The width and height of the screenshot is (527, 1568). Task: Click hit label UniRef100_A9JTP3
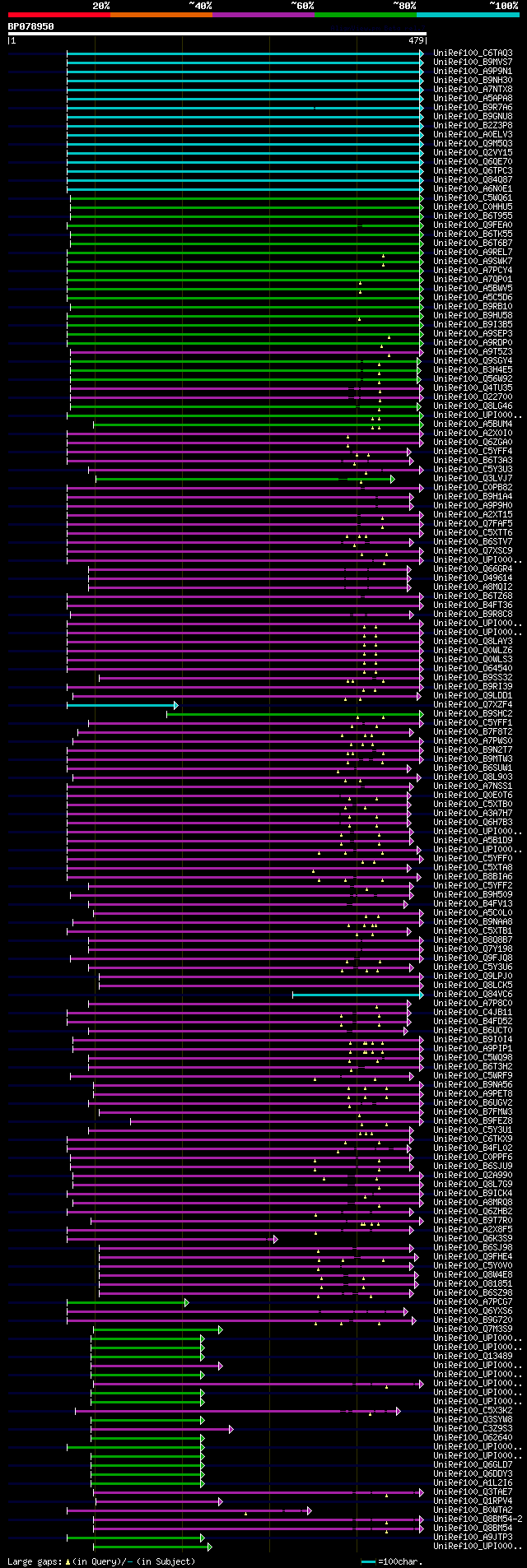473,1538
